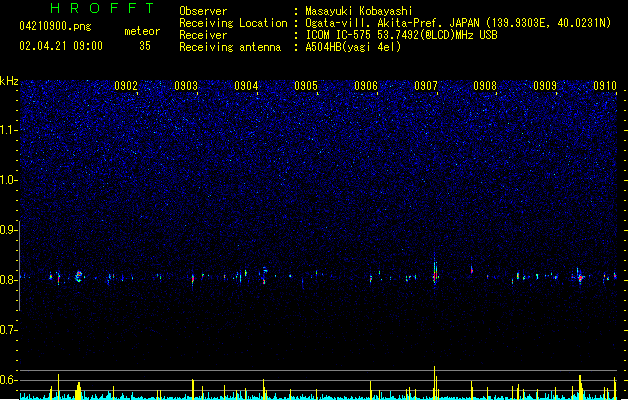Click the 0.8 frequency axis label
This screenshot has width=629, height=400.
coord(8,280)
